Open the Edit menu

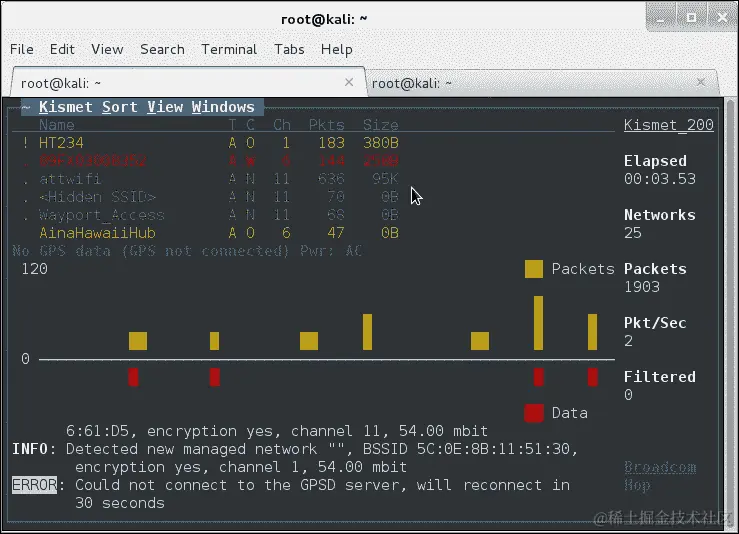pyautogui.click(x=62, y=49)
